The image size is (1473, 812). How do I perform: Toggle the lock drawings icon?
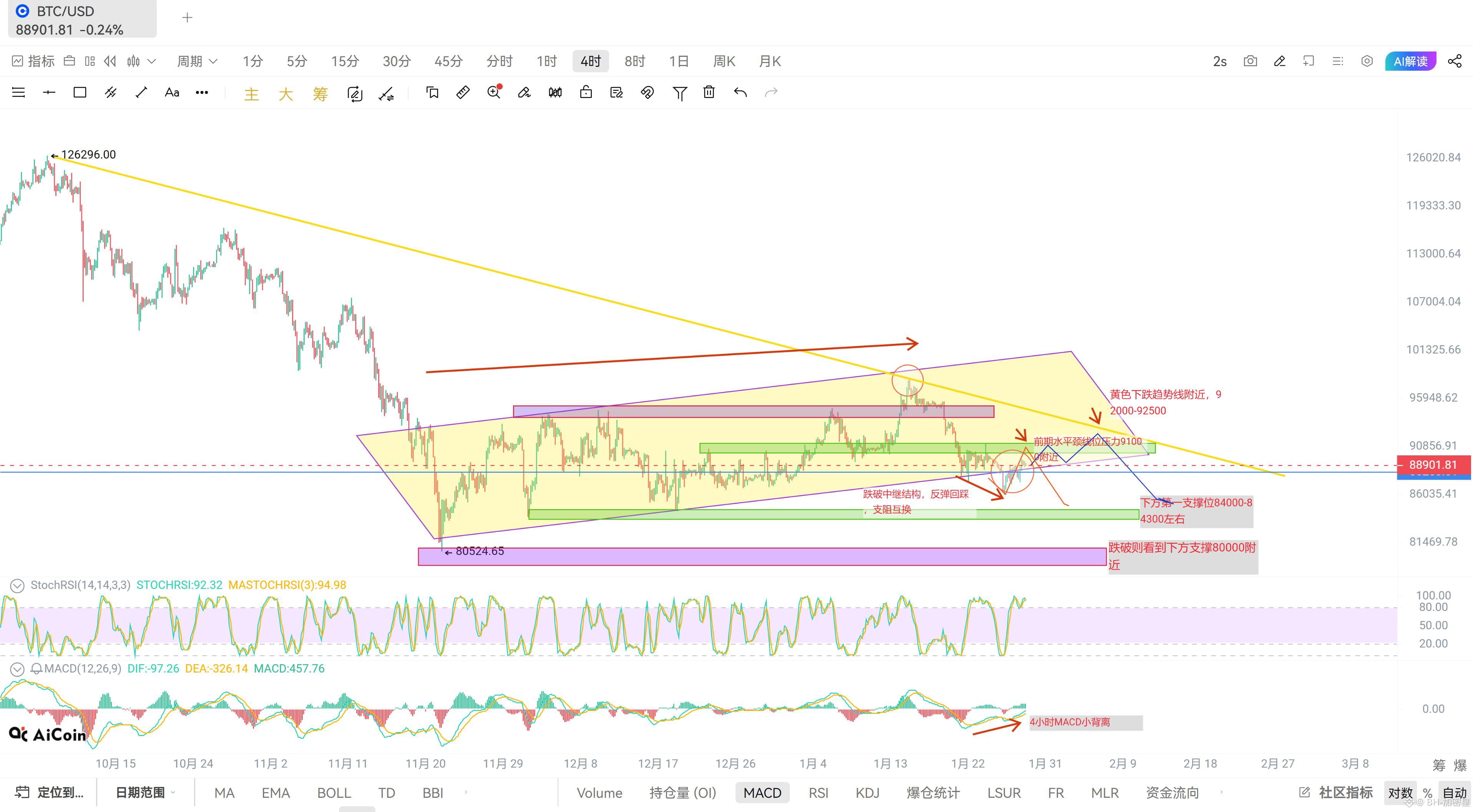click(x=586, y=92)
